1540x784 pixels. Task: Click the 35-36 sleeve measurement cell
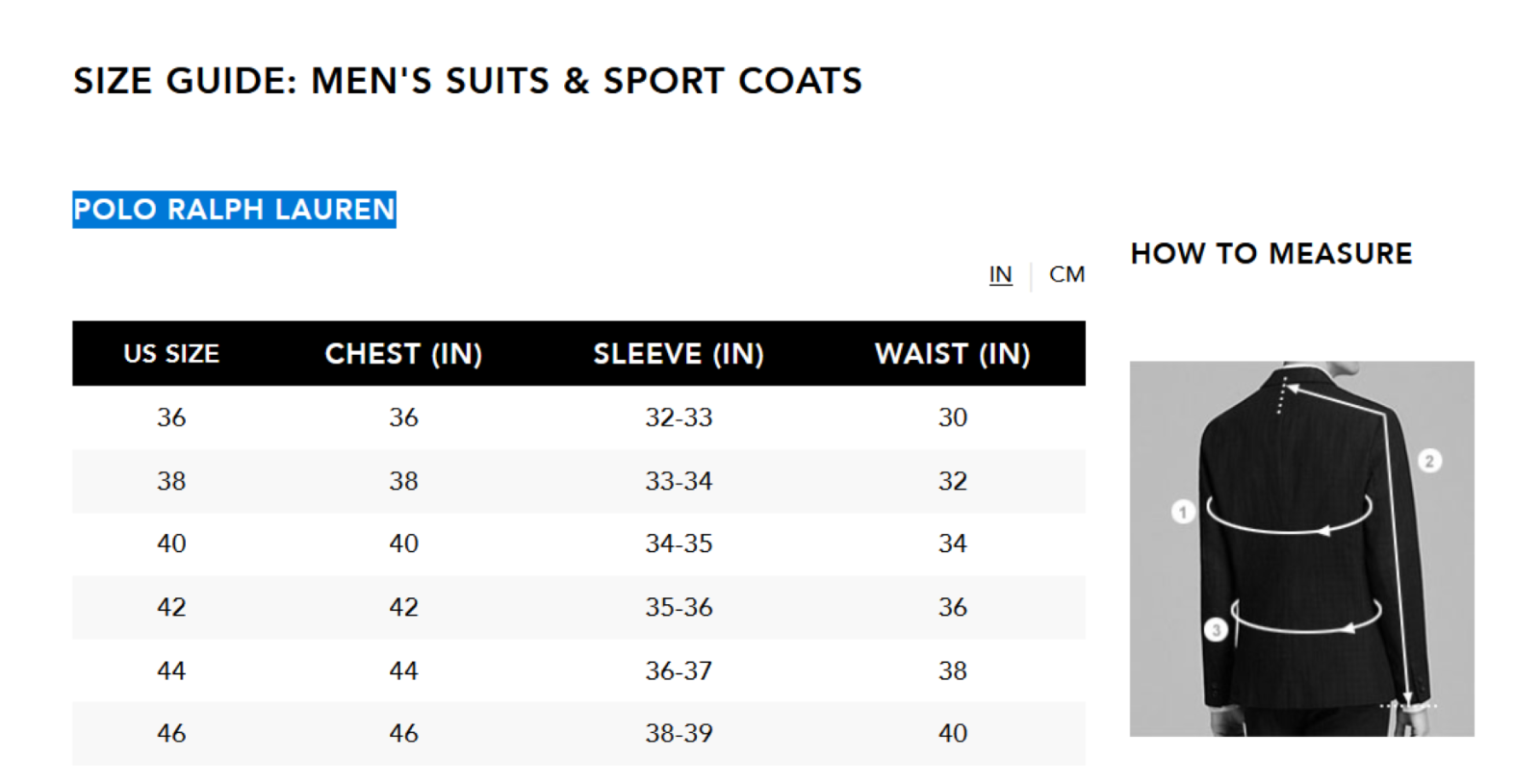pos(679,607)
